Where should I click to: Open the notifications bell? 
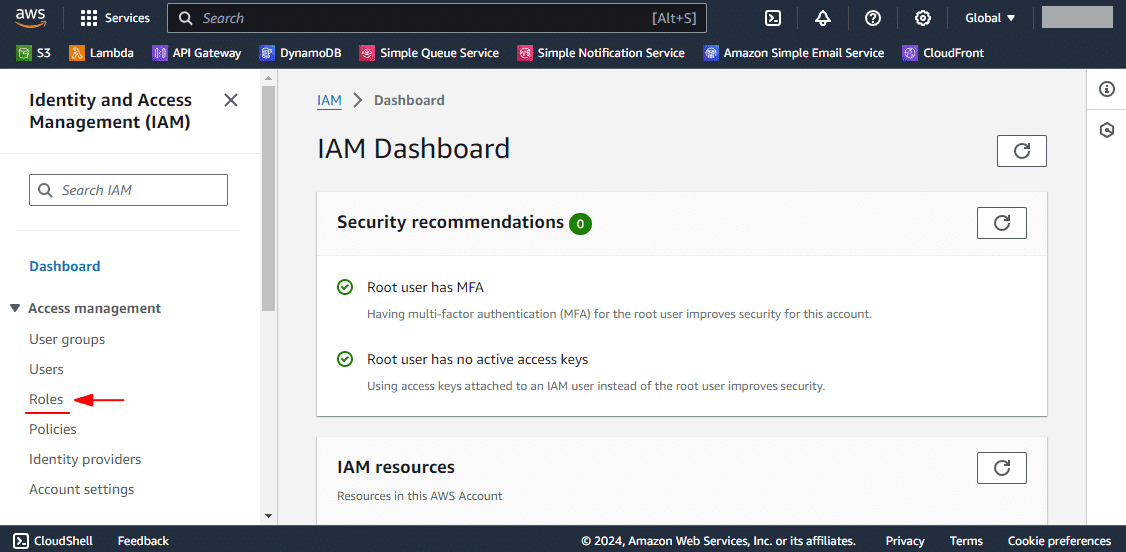click(823, 18)
